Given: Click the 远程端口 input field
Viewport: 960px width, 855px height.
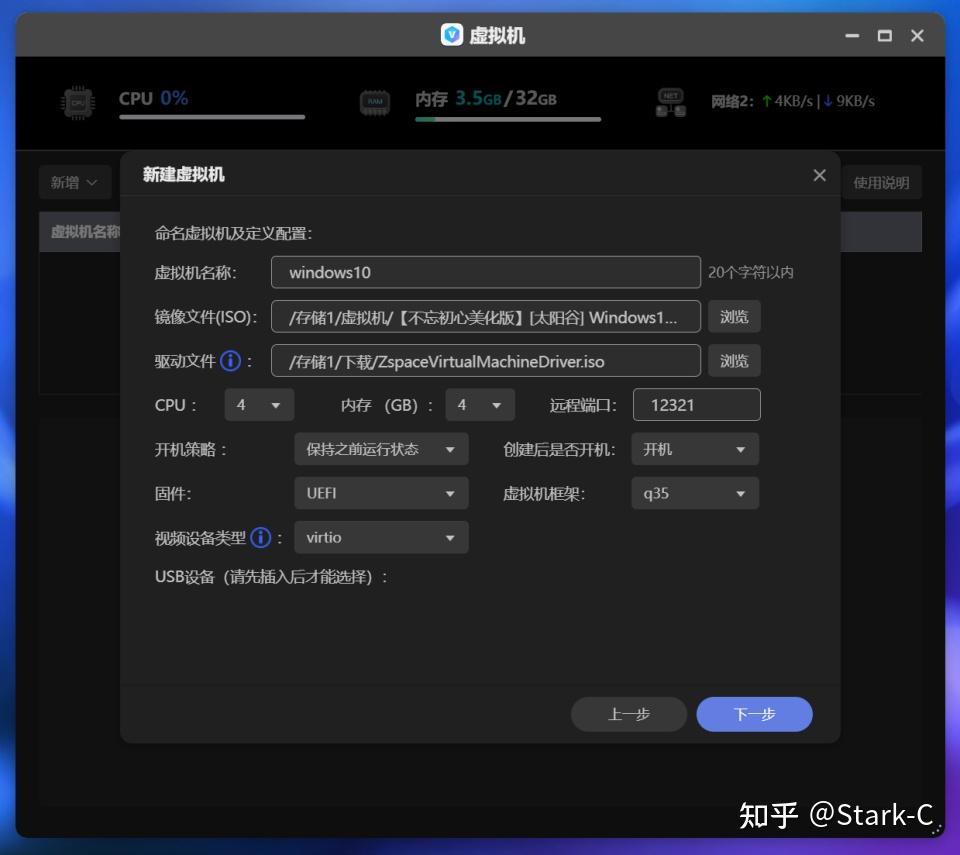Looking at the screenshot, I should 696,405.
